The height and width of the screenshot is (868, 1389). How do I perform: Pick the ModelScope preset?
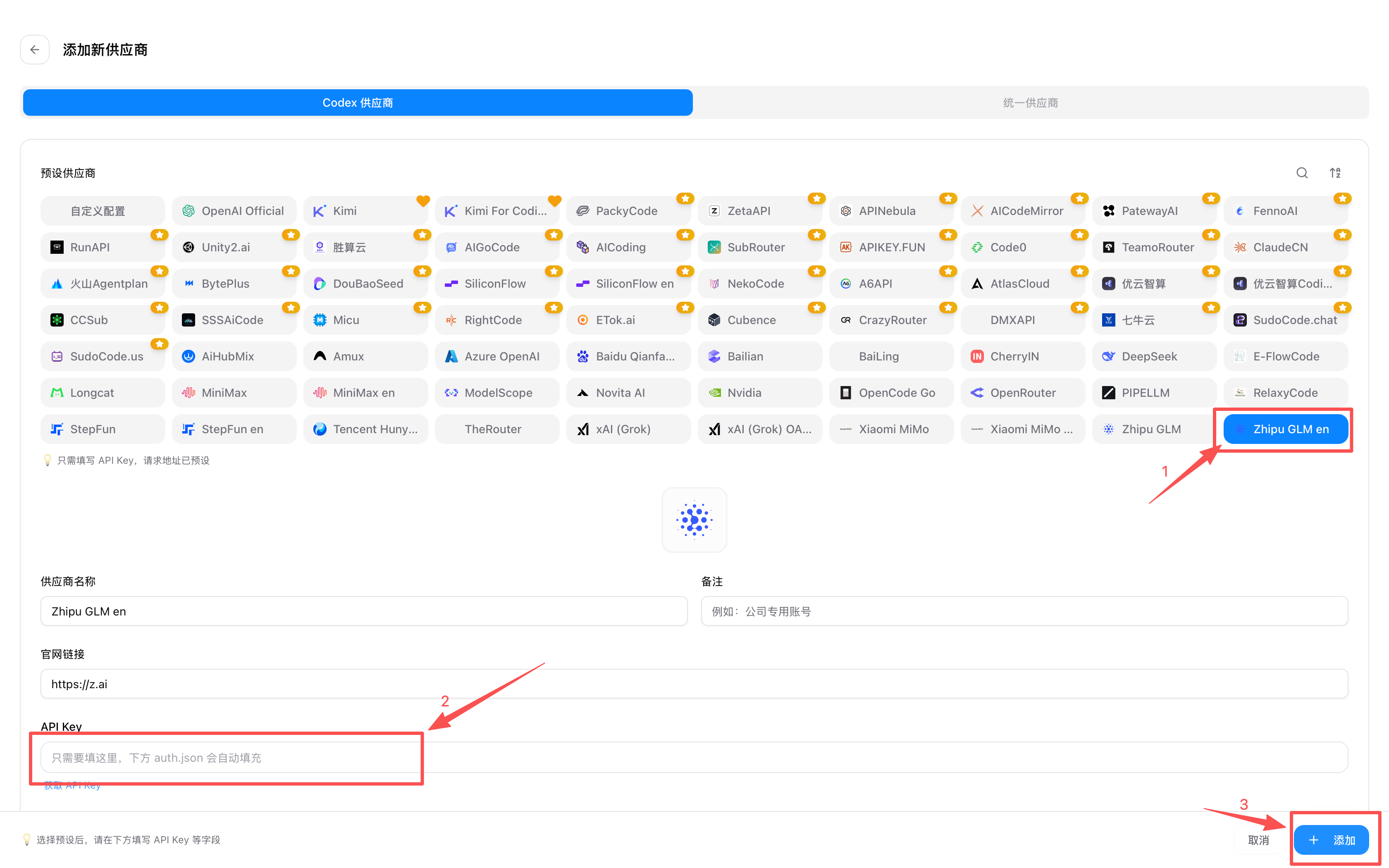[x=497, y=393]
